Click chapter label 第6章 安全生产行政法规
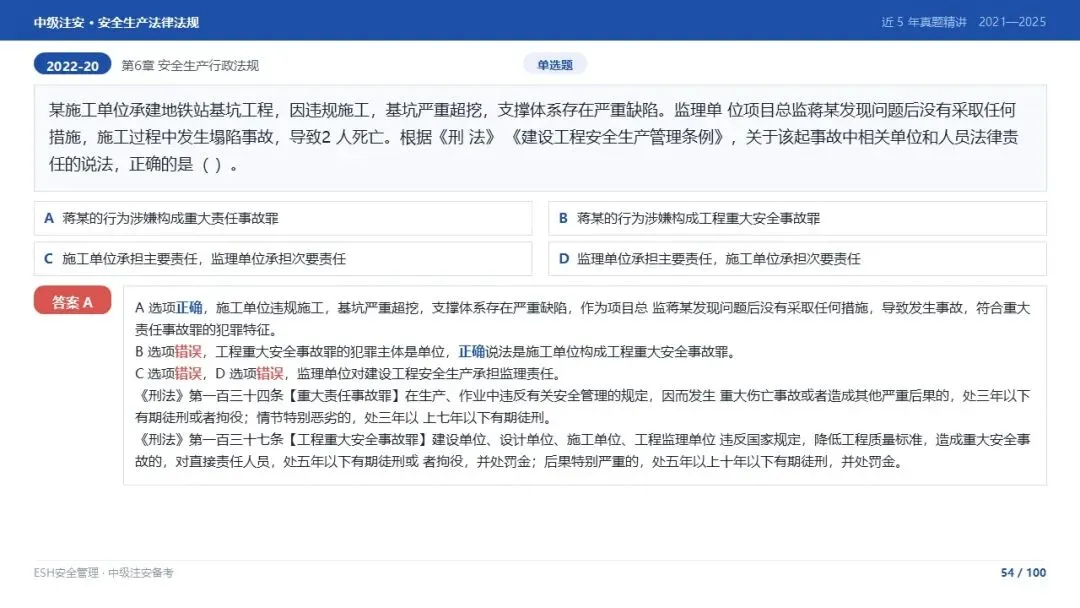The width and height of the screenshot is (1080, 608). (x=190, y=65)
